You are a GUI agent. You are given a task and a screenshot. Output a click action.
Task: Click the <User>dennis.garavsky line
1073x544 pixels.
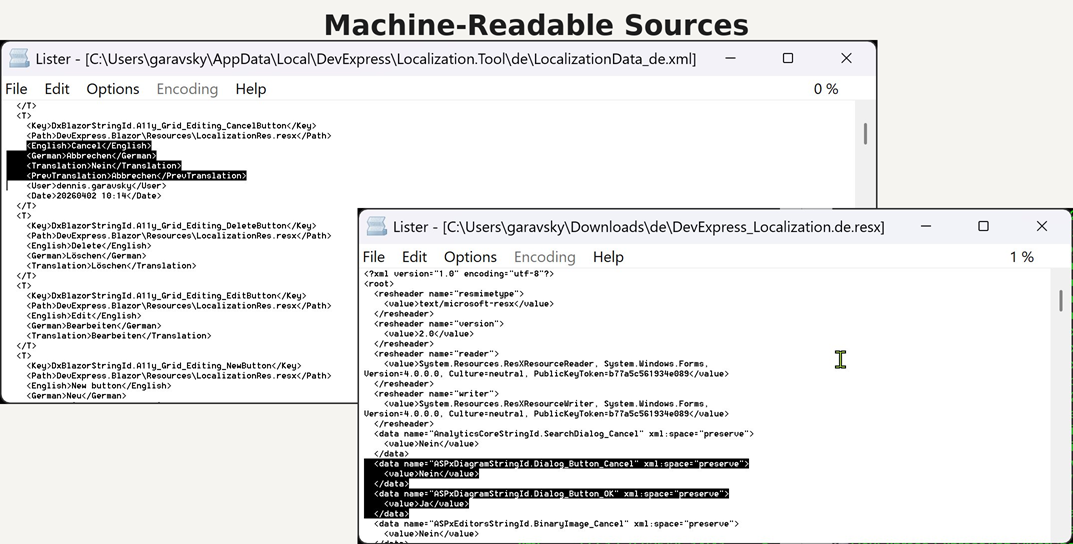[96, 185]
